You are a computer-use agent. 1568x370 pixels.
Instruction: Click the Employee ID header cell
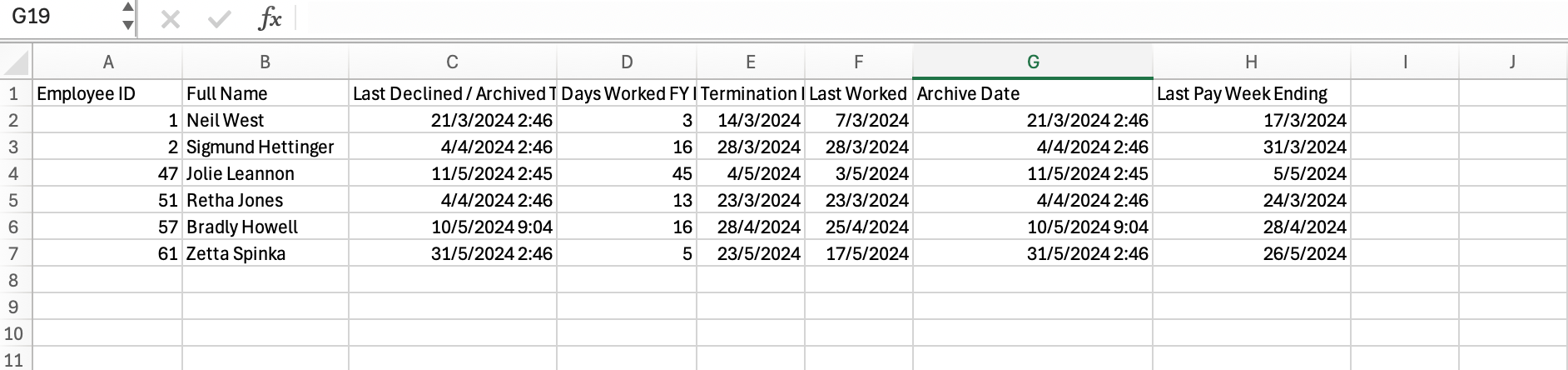pos(107,93)
